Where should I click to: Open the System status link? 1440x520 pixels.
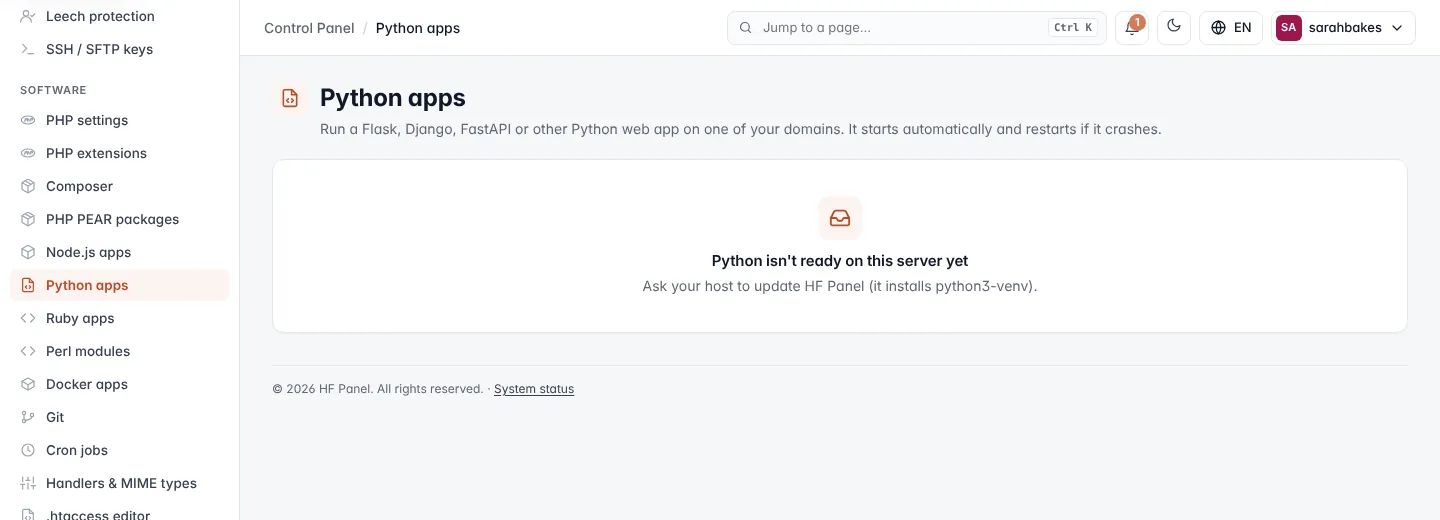(534, 389)
